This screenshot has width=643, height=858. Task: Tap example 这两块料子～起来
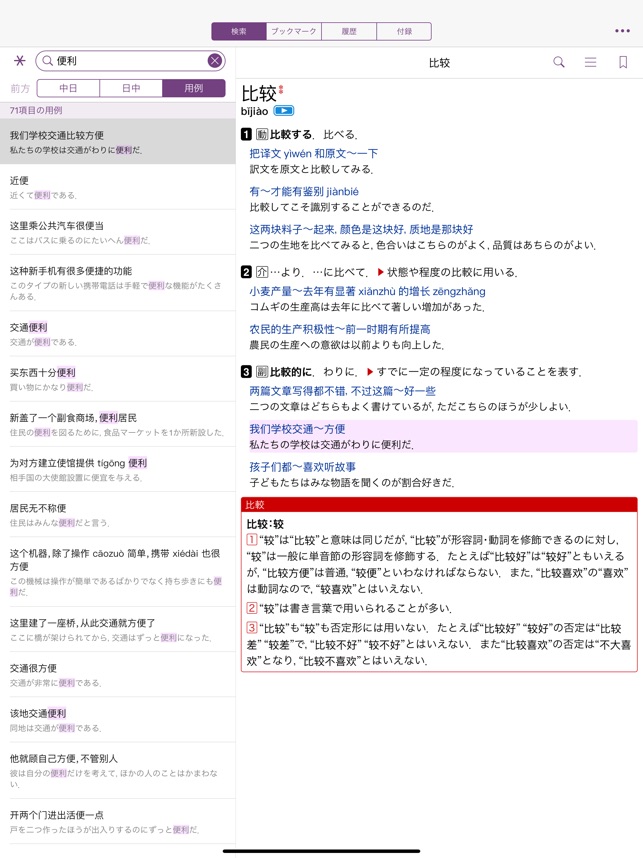[x=361, y=229]
